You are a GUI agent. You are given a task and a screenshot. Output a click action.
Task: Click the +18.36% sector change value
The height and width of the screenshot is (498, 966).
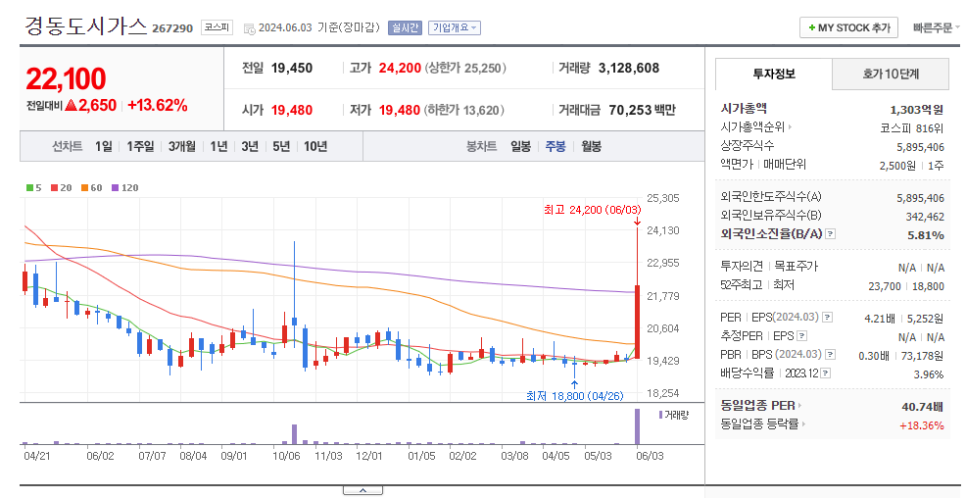(921, 425)
